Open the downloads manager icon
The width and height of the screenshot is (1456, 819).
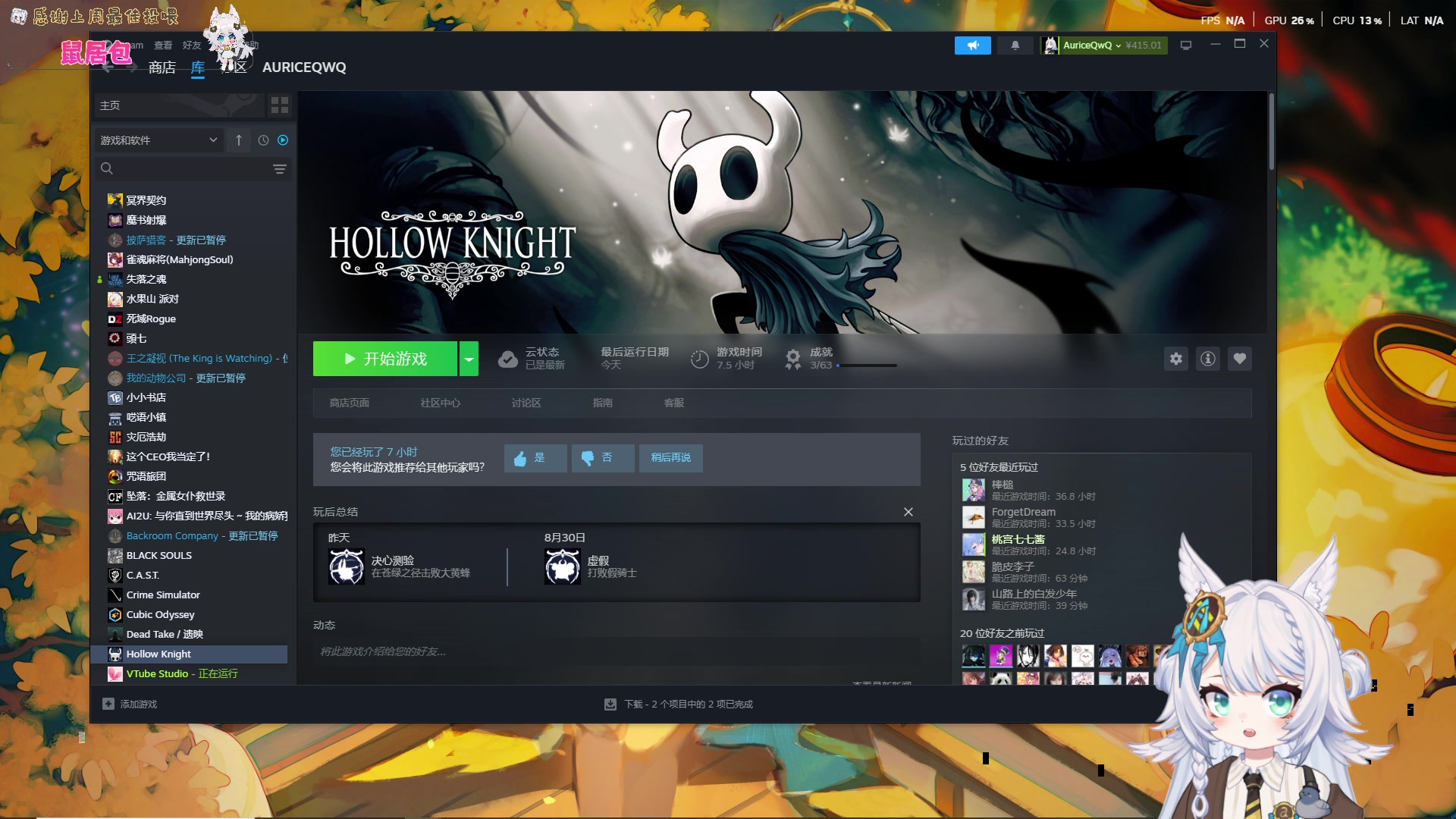point(610,704)
